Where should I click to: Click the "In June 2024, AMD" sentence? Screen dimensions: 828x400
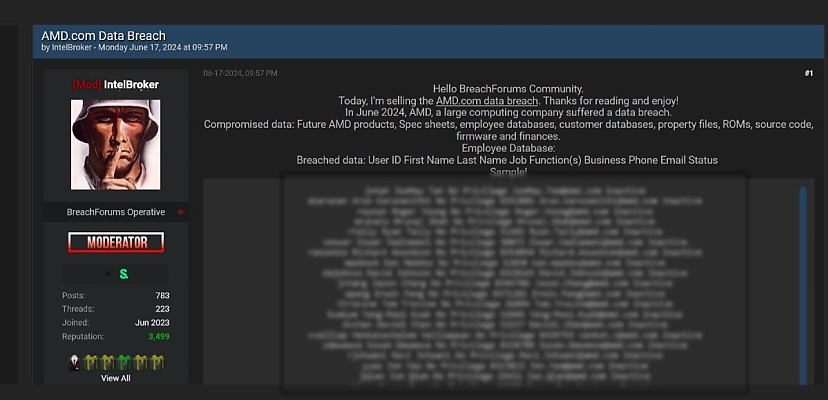pyautogui.click(x=508, y=113)
